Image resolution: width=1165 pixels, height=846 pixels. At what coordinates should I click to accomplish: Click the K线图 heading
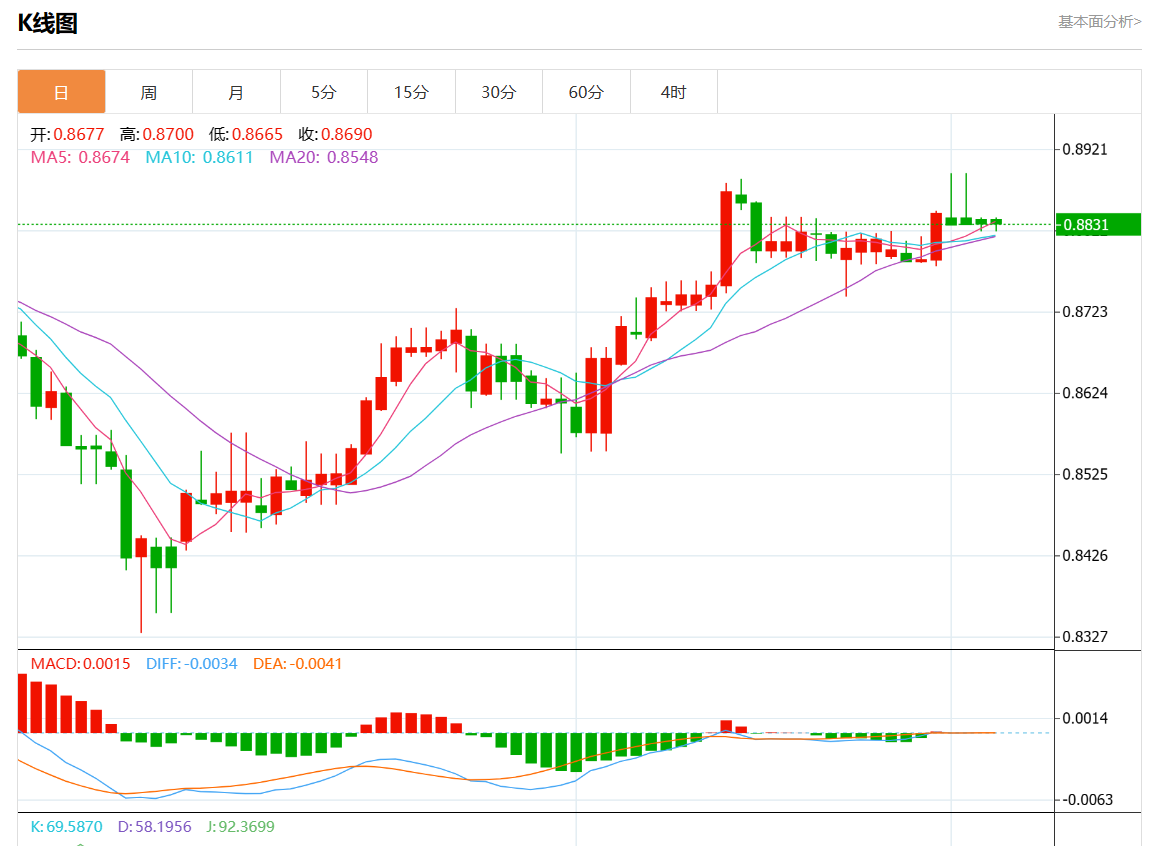48,23
